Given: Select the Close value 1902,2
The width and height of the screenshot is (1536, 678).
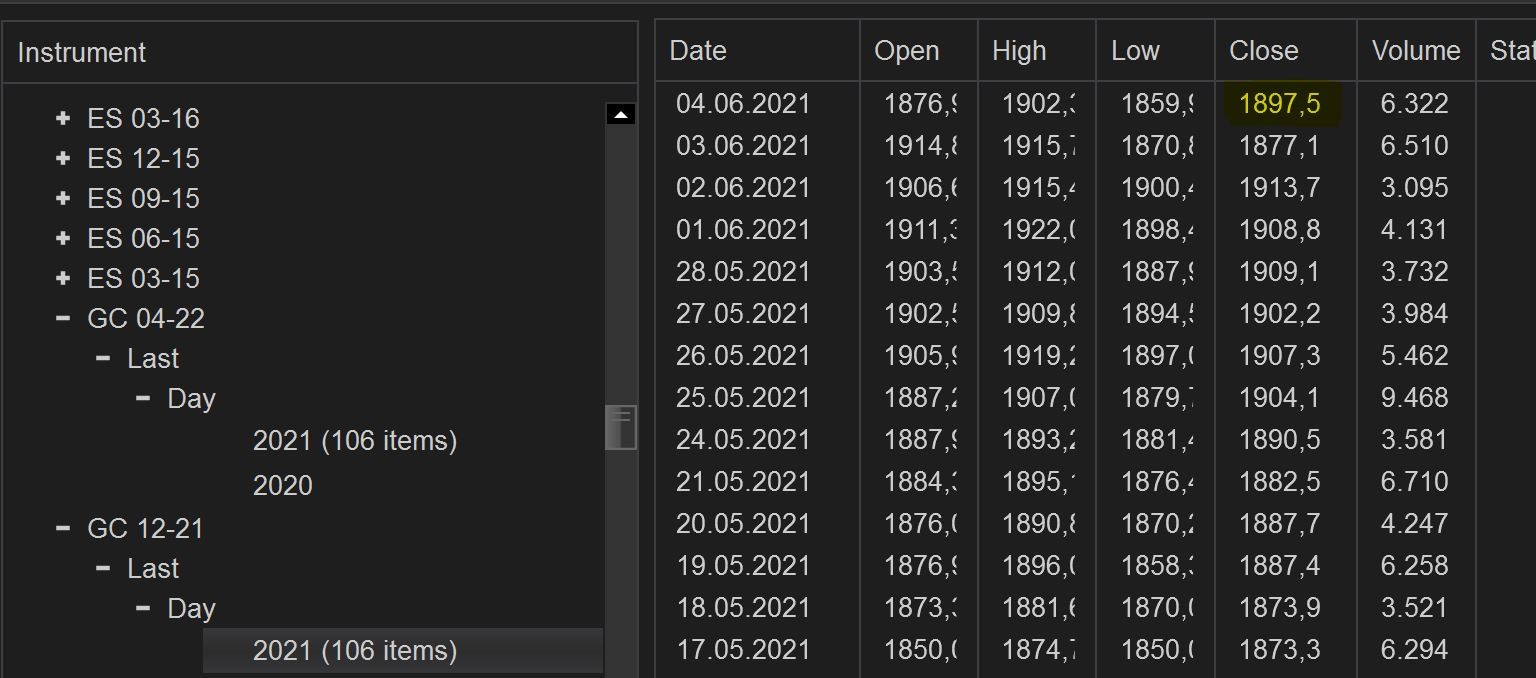Looking at the screenshot, I should [x=1280, y=314].
